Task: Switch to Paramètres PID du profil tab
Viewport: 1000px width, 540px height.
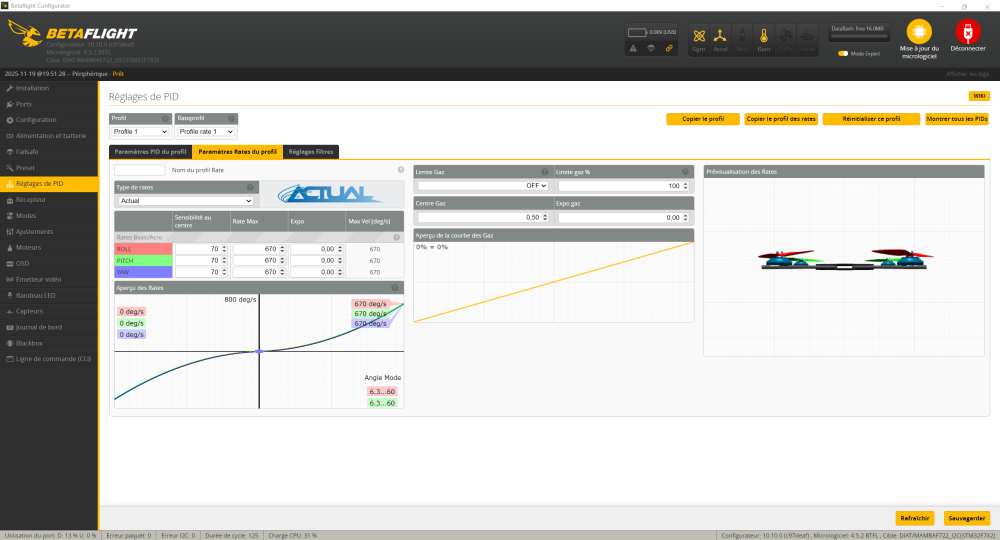Action: pos(150,152)
